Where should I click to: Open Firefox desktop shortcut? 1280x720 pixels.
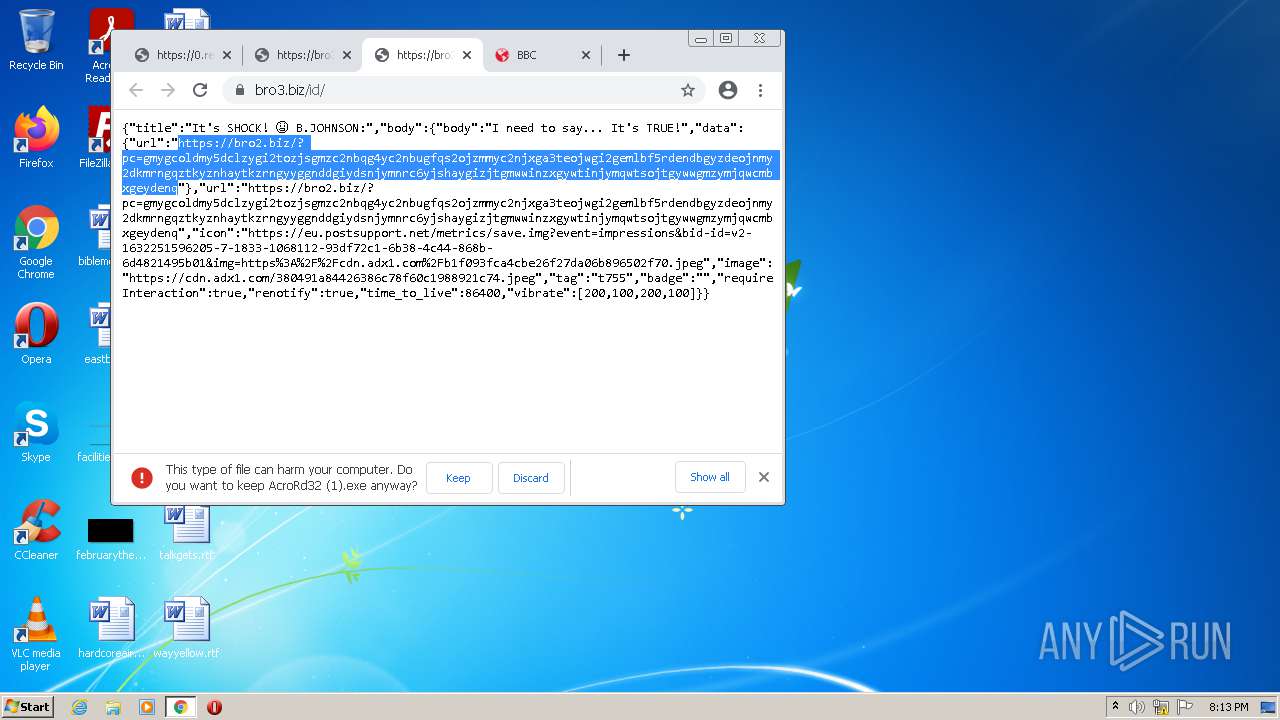(36, 138)
